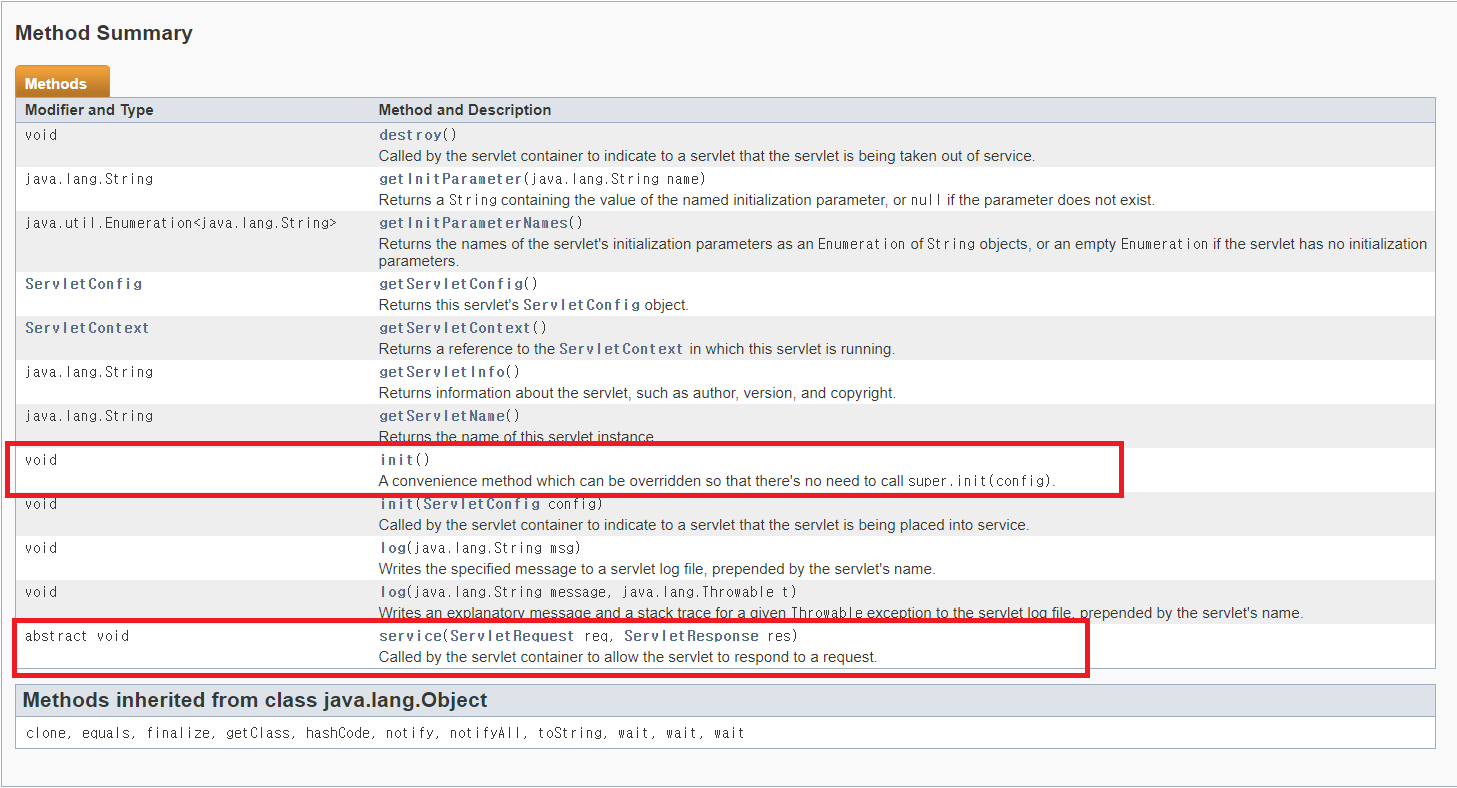
Task: Open the getServletName method link
Action: [442, 416]
